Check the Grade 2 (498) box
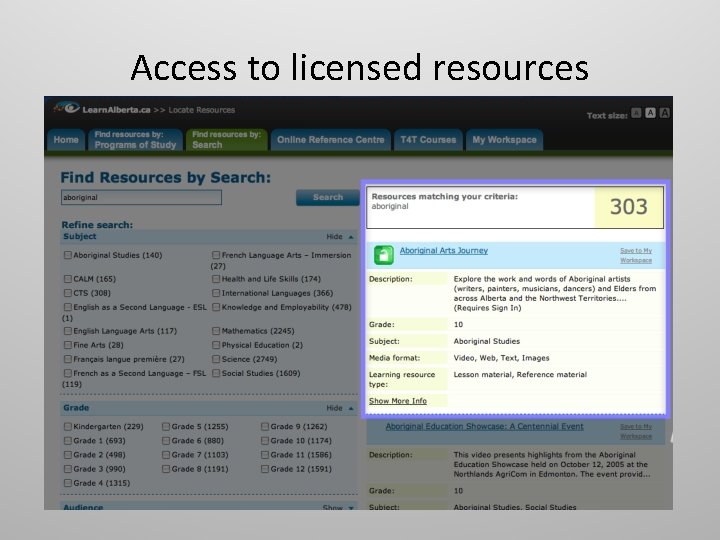 tap(68, 455)
